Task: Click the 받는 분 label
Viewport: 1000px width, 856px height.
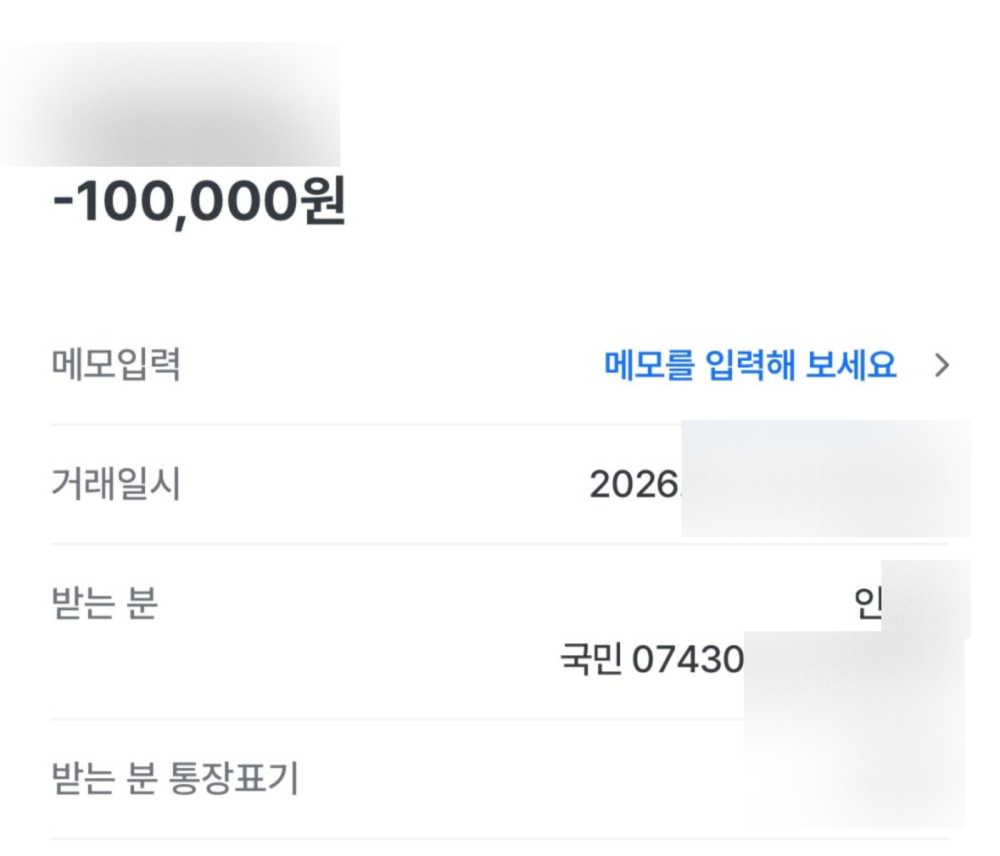Action: pyautogui.click(x=104, y=603)
